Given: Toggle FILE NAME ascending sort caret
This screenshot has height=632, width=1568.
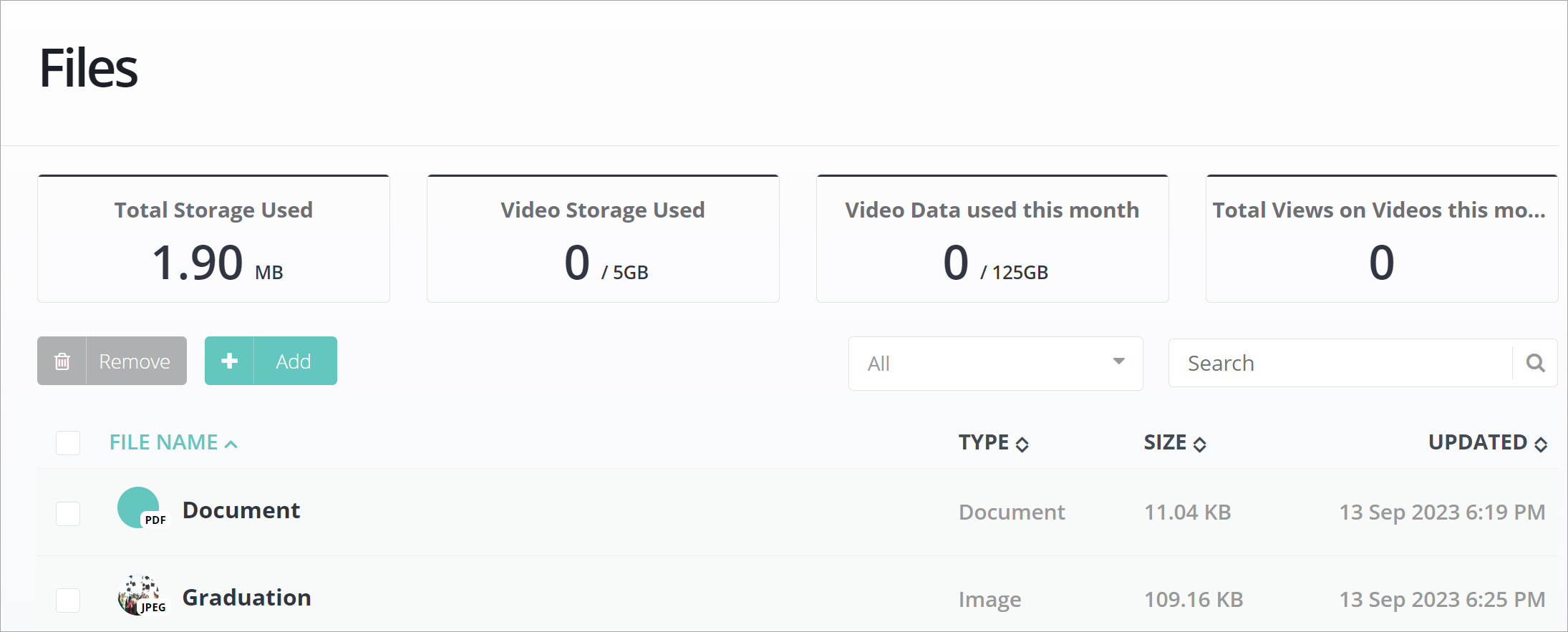Looking at the screenshot, I should 231,444.
